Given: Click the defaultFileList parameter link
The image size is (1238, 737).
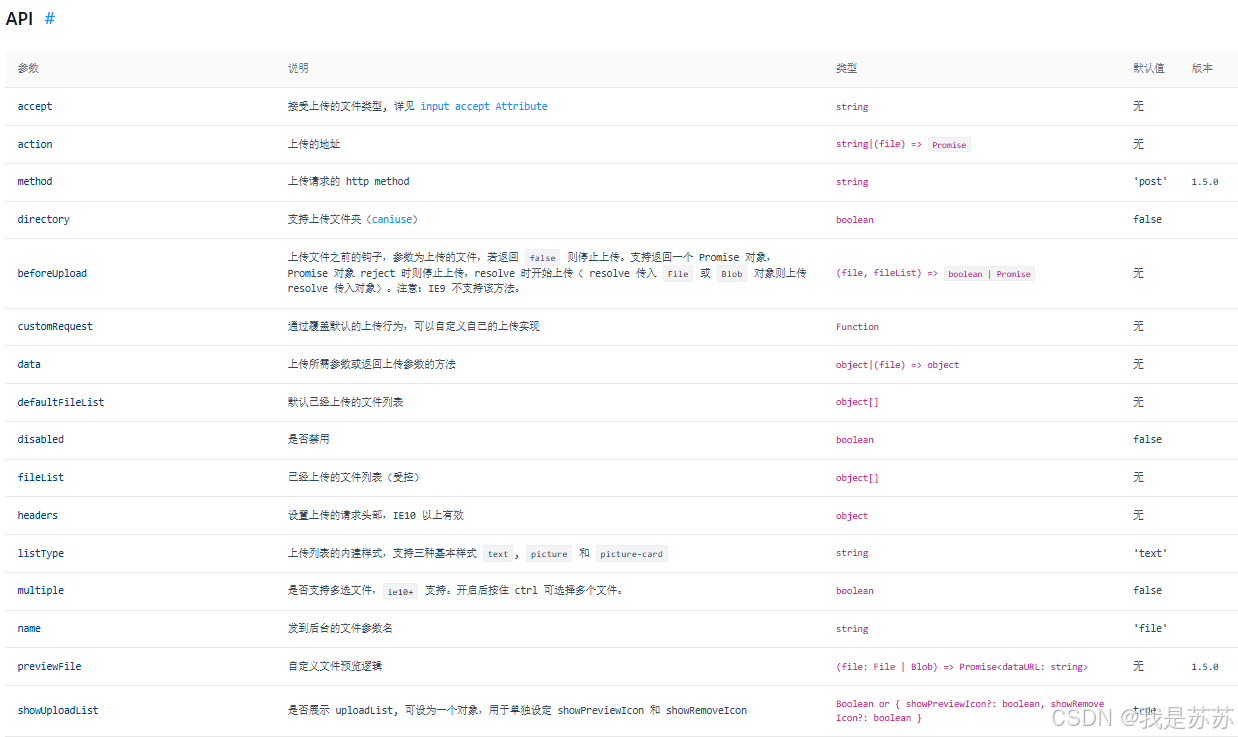Looking at the screenshot, I should (x=61, y=402).
